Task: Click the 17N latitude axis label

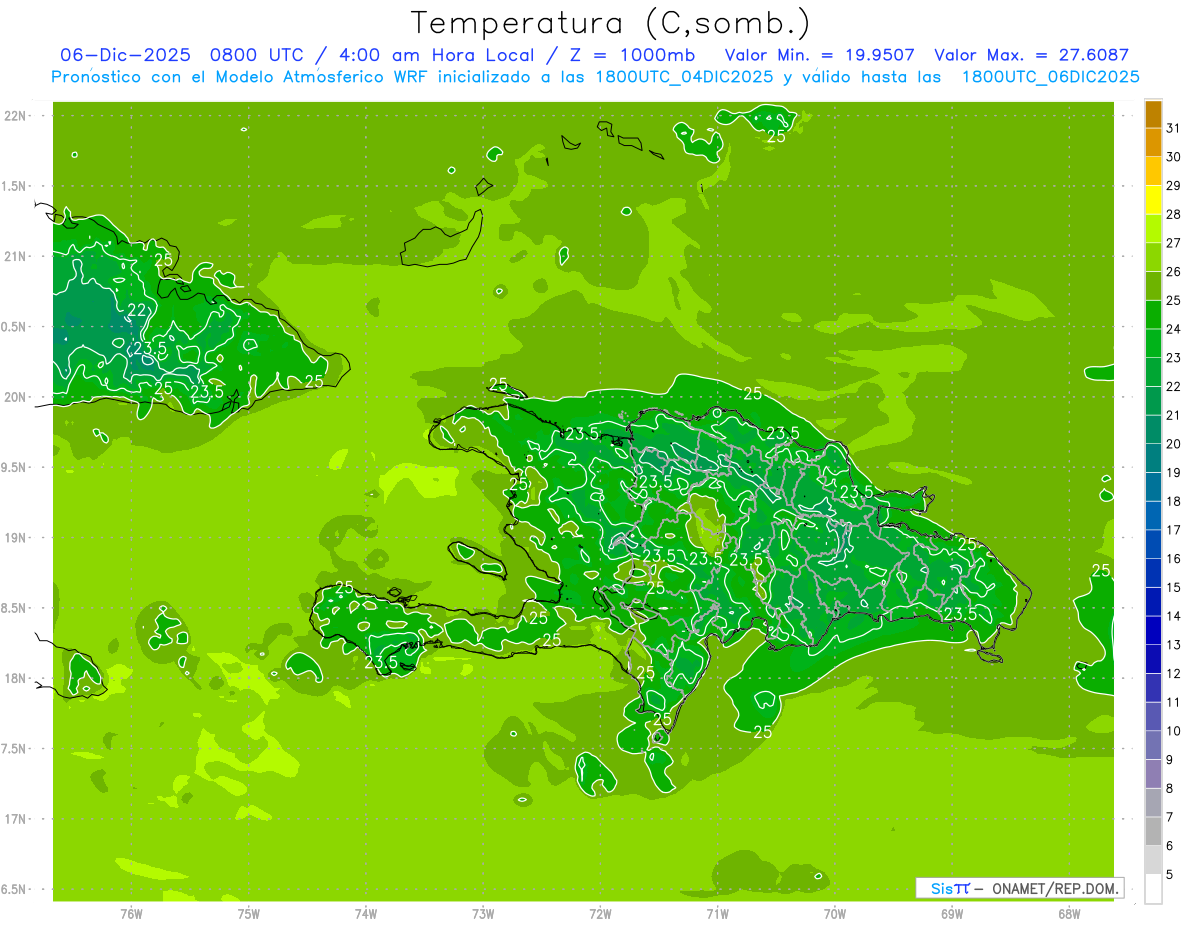Action: [x=17, y=819]
